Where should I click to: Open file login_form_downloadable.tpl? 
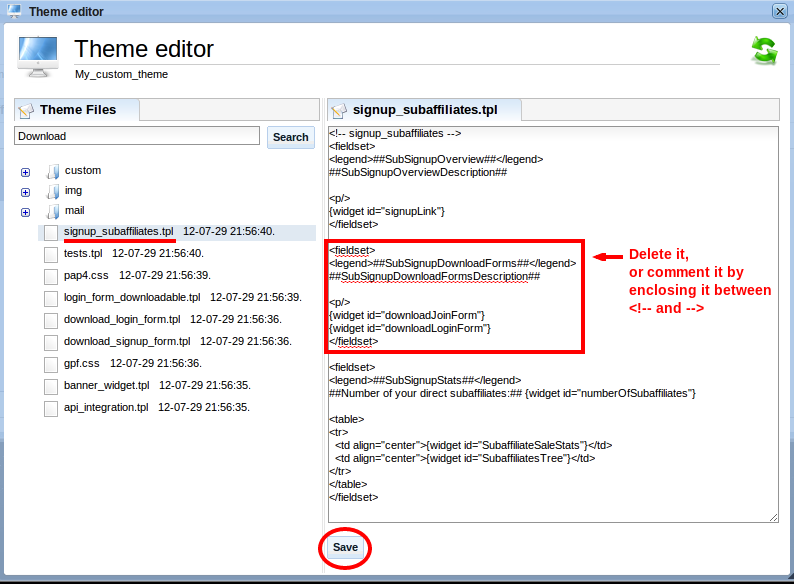pyautogui.click(x=132, y=297)
